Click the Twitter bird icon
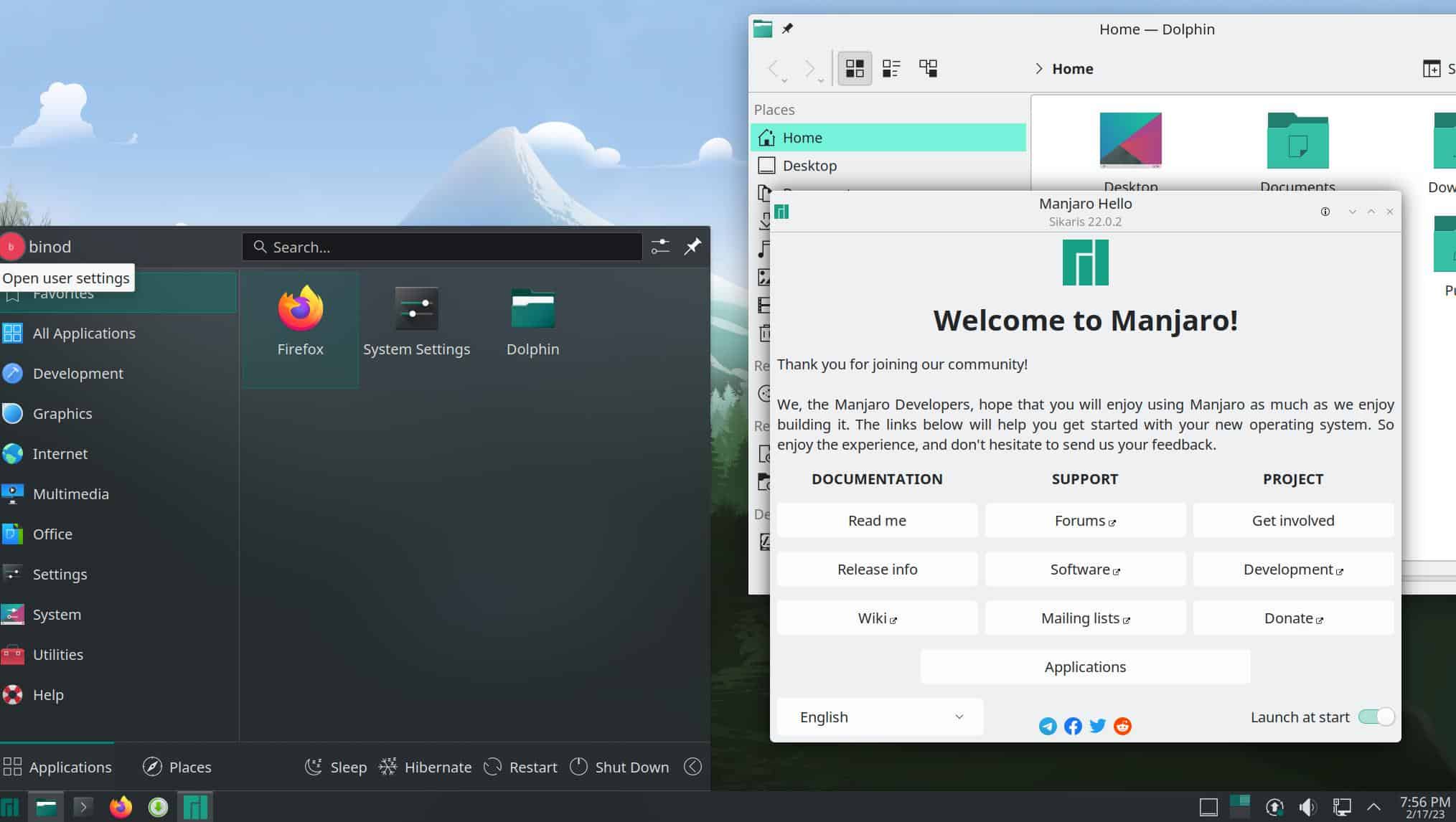This screenshot has height=822, width=1456. [1097, 726]
